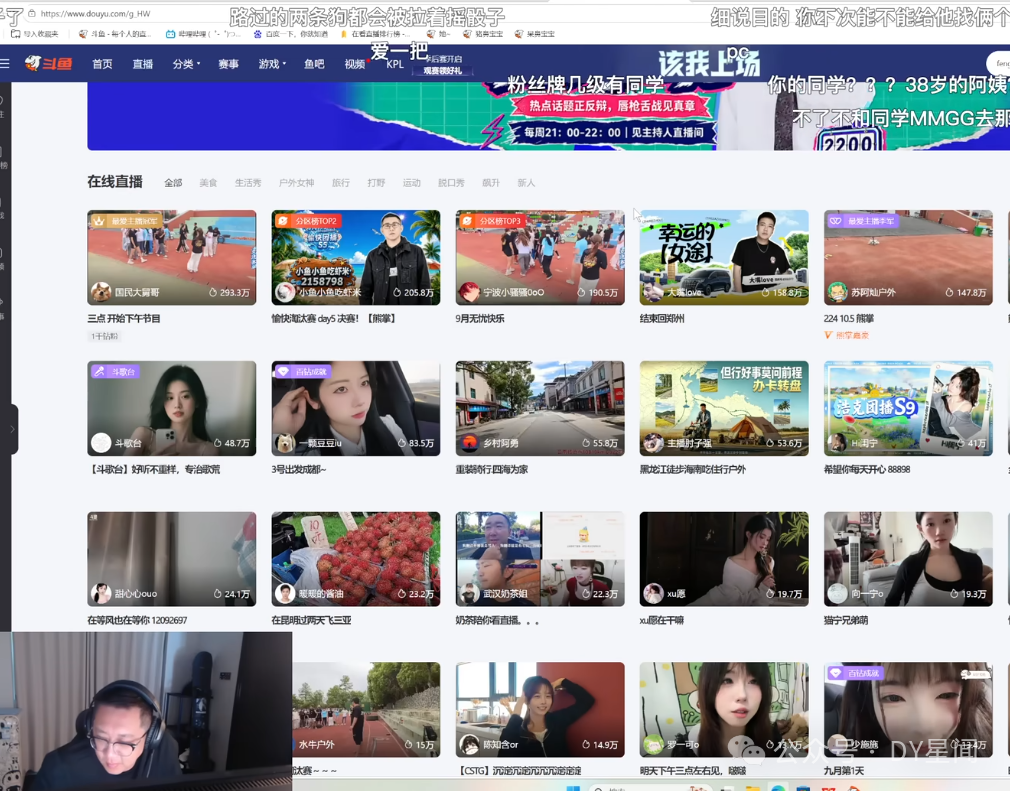Expand the 分类 dropdown in navigation

(186, 64)
